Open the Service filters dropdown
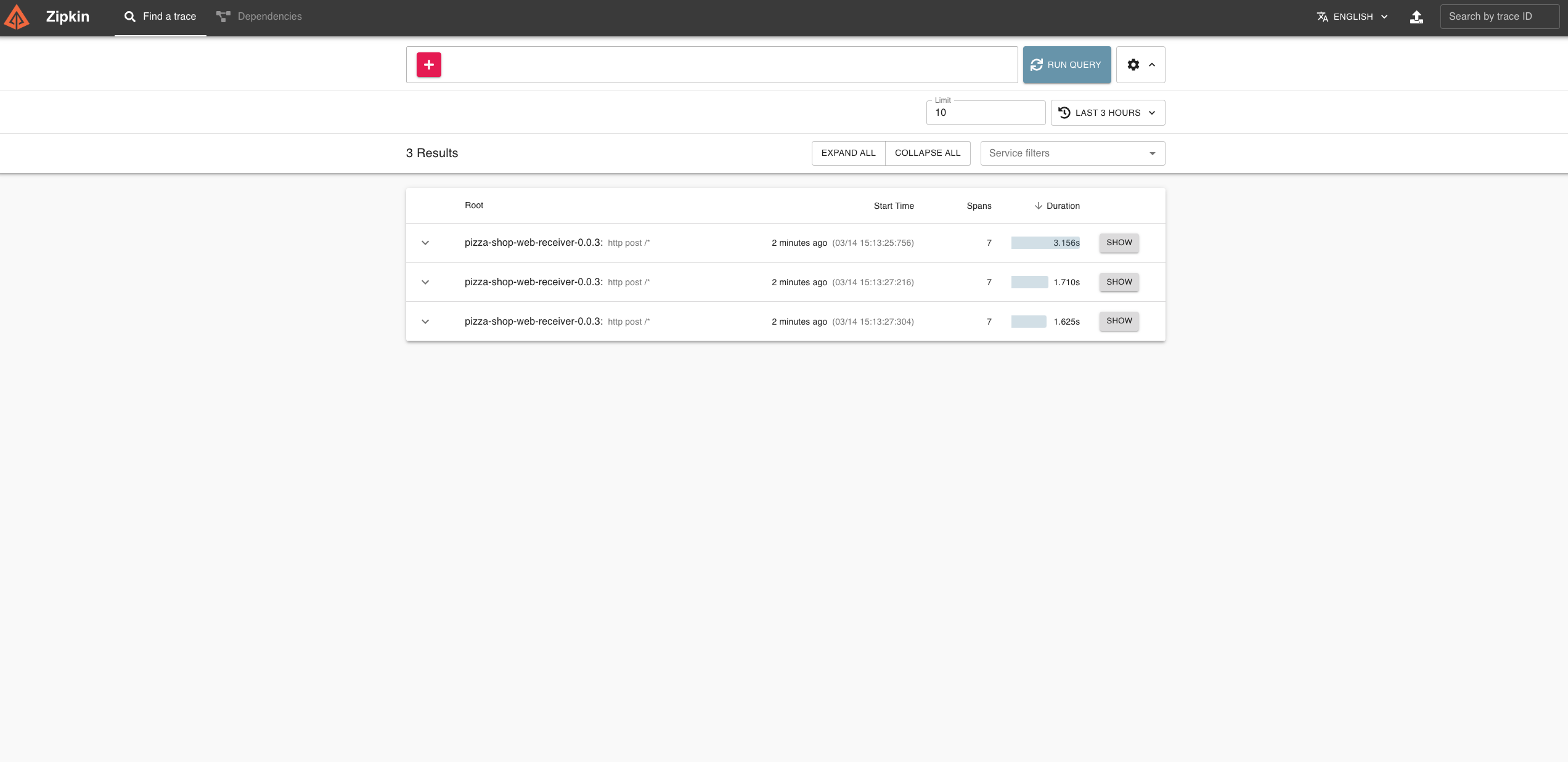1568x762 pixels. [x=1072, y=153]
